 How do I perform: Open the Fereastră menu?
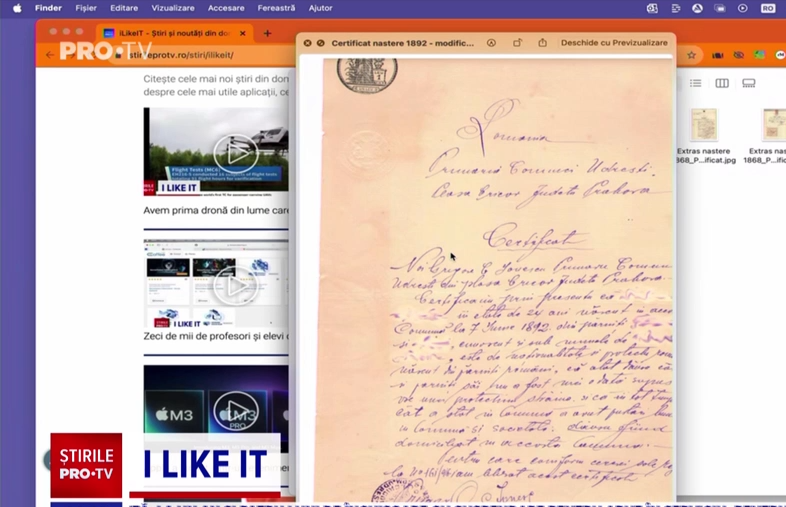tap(276, 8)
